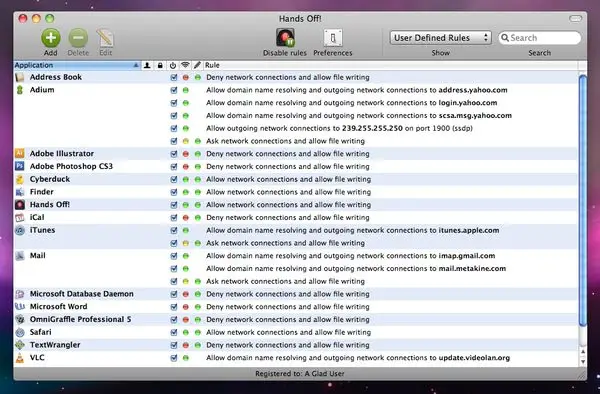Viewport: 600px width, 394px height.
Task: Click the VLC cone icon
Action: click(x=20, y=358)
